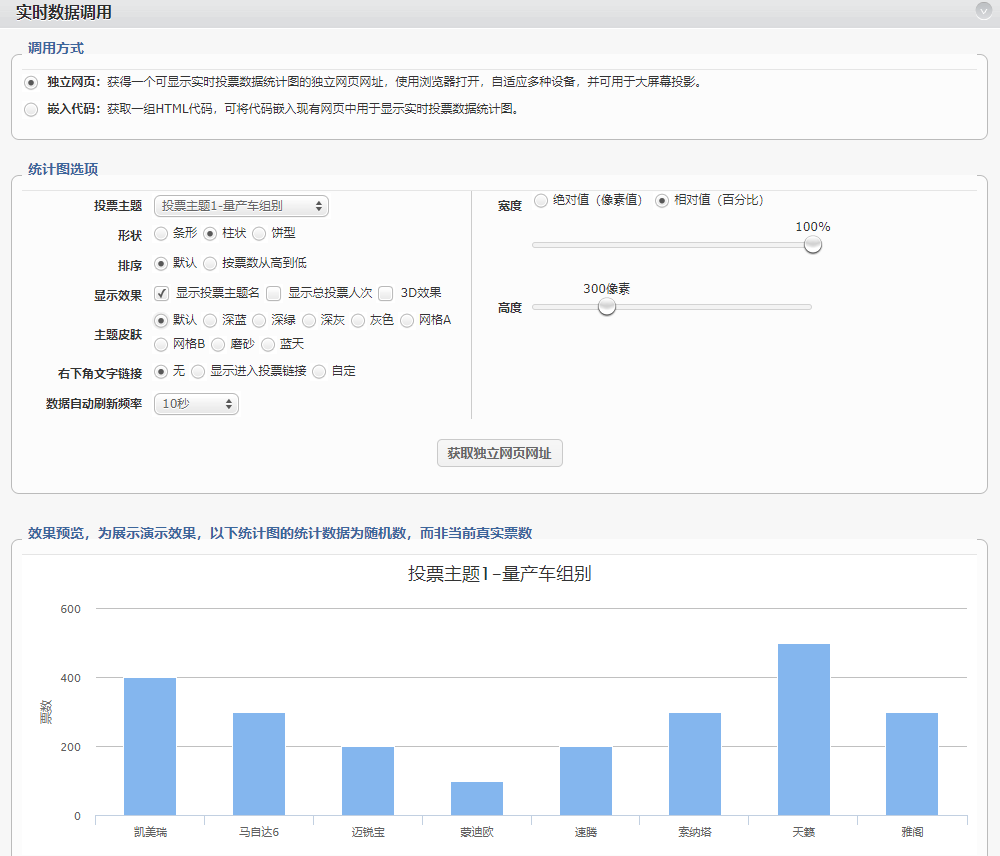Screen dimensions: 1000x856
Task: Sort by 按票数从高到低
Action: pos(210,264)
